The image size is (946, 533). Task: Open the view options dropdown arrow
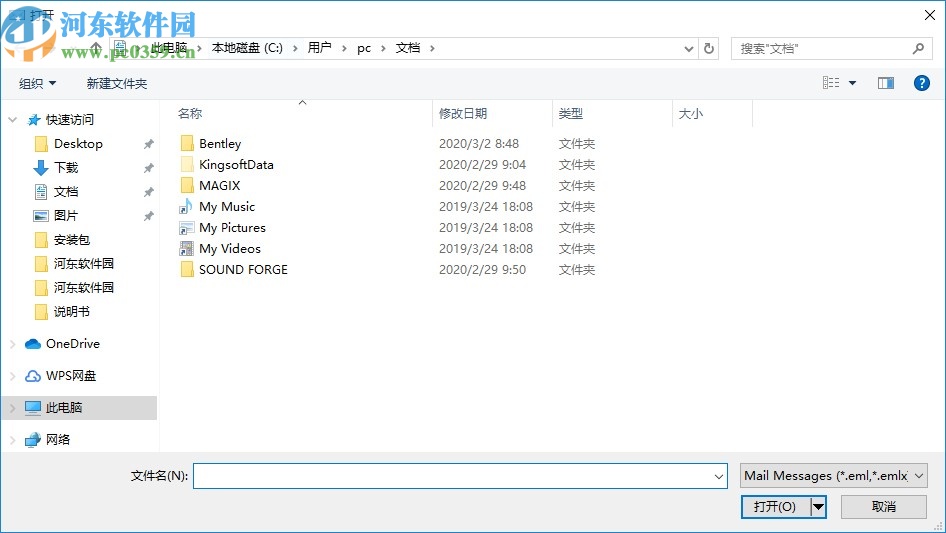coord(852,83)
